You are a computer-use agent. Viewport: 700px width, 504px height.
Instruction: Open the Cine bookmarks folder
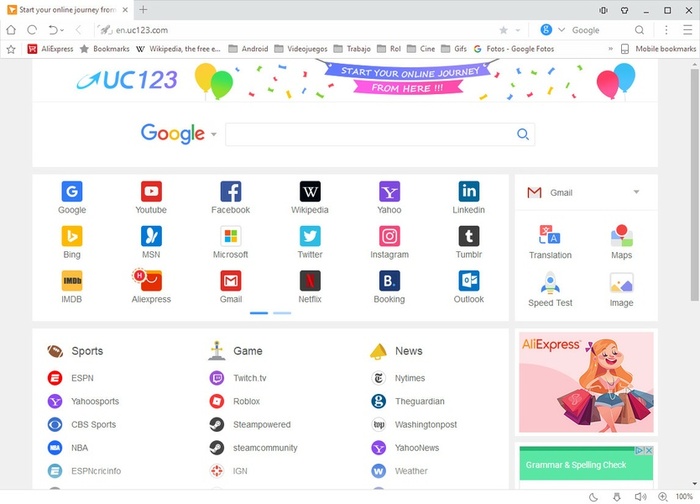pyautogui.click(x=421, y=49)
